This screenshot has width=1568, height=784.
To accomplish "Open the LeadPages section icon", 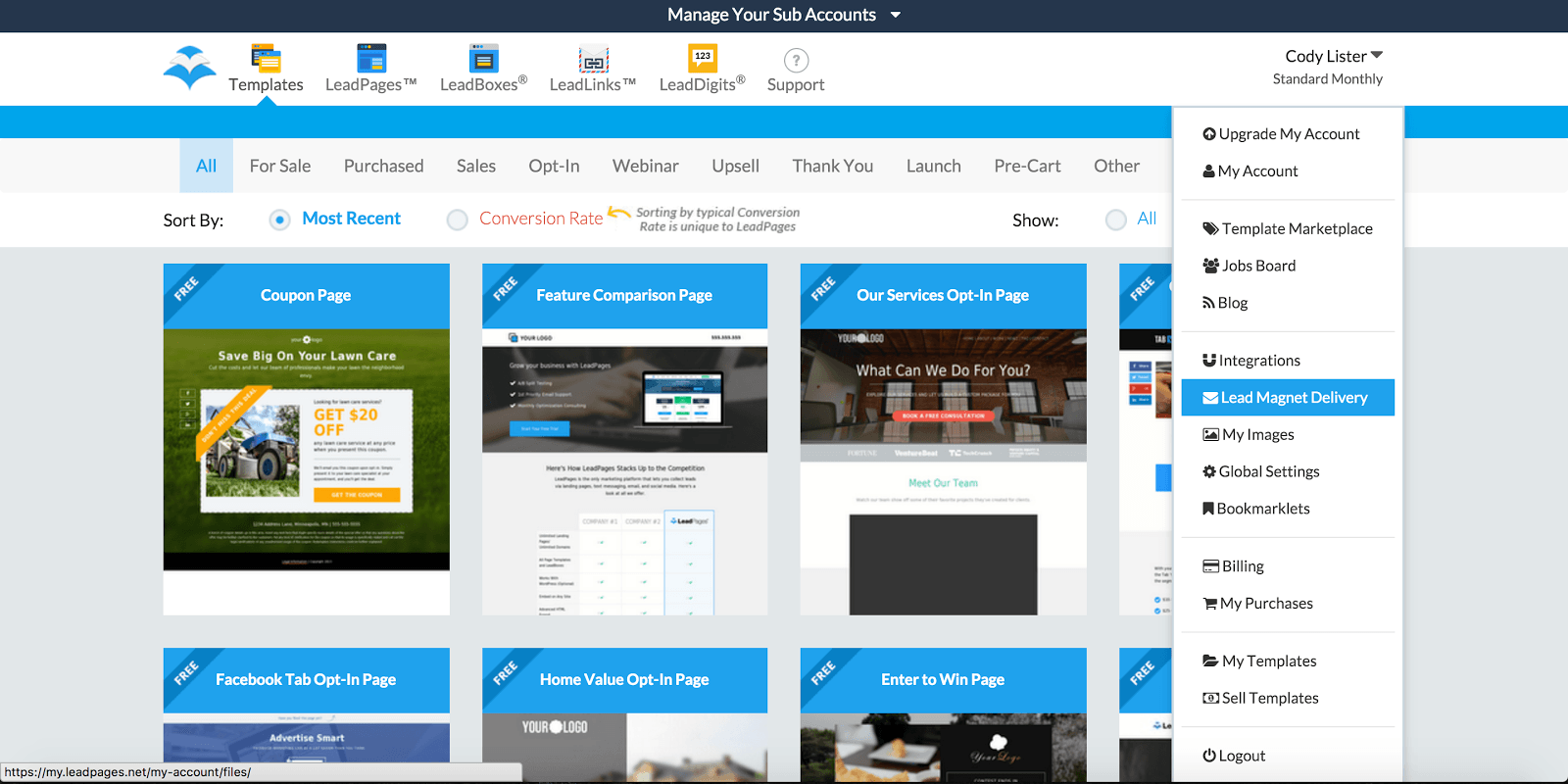I will pos(371,58).
